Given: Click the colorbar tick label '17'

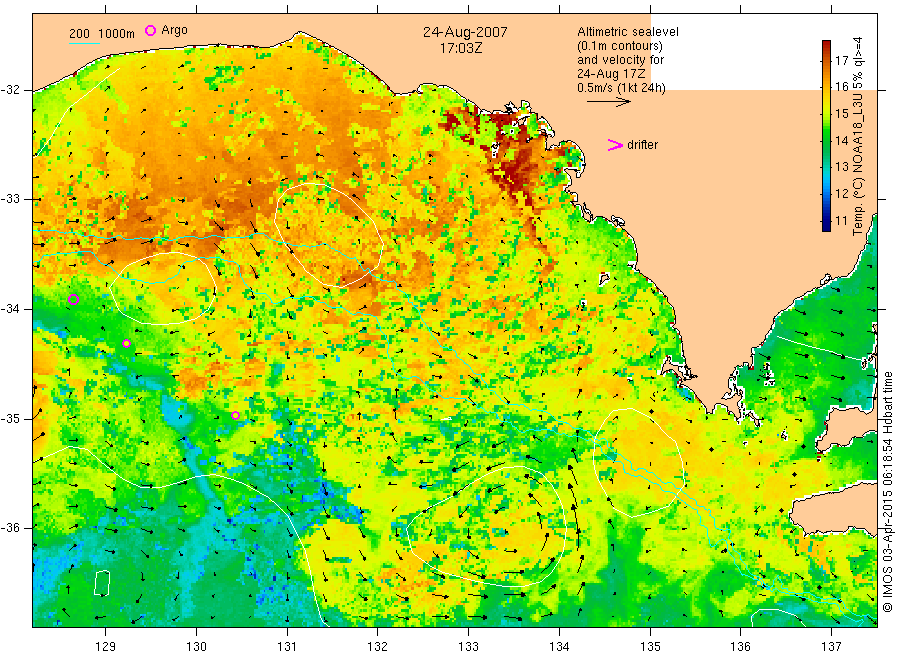Looking at the screenshot, I should point(841,60).
